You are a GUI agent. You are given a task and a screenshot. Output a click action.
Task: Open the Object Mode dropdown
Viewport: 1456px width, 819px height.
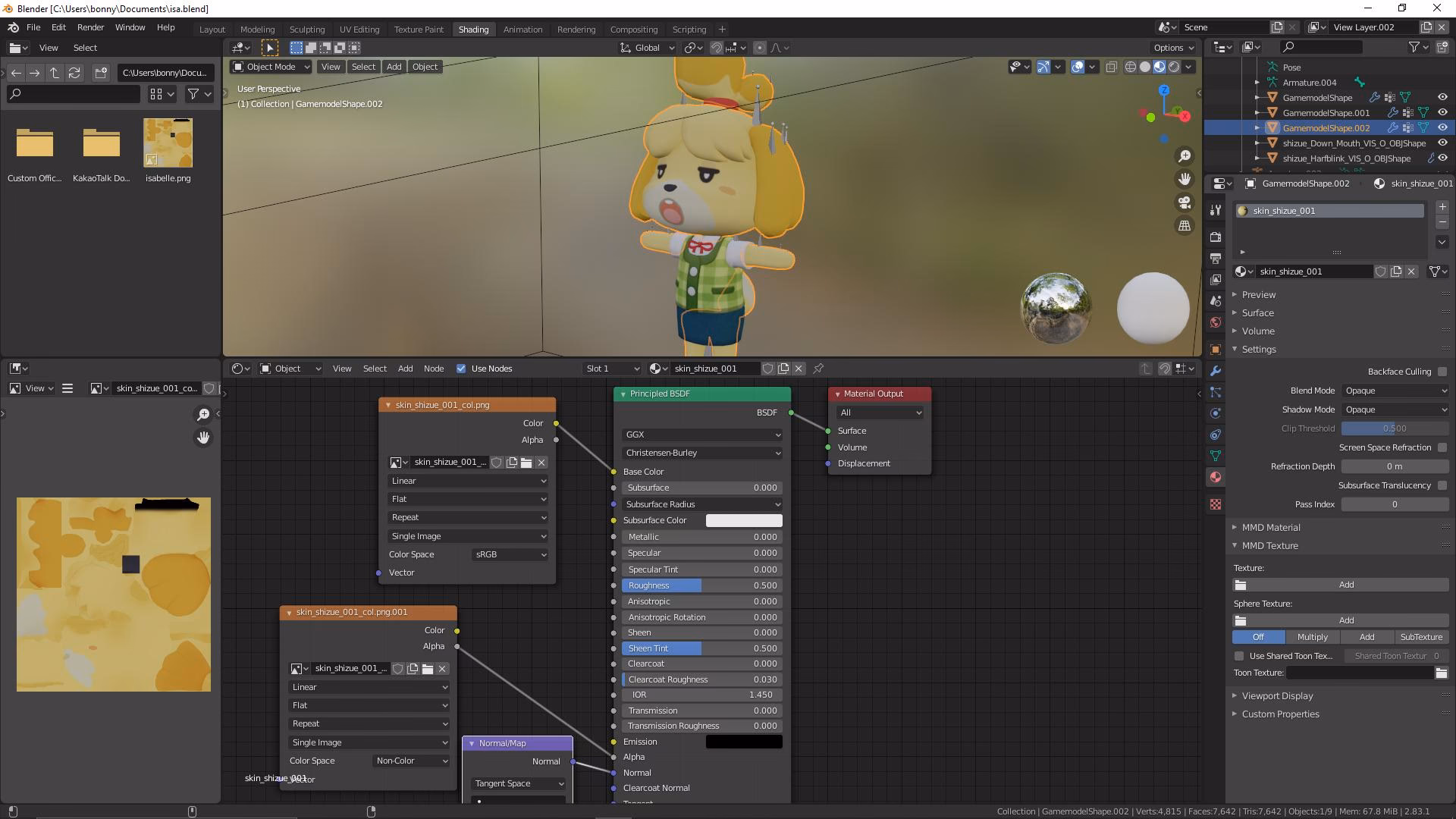(271, 67)
